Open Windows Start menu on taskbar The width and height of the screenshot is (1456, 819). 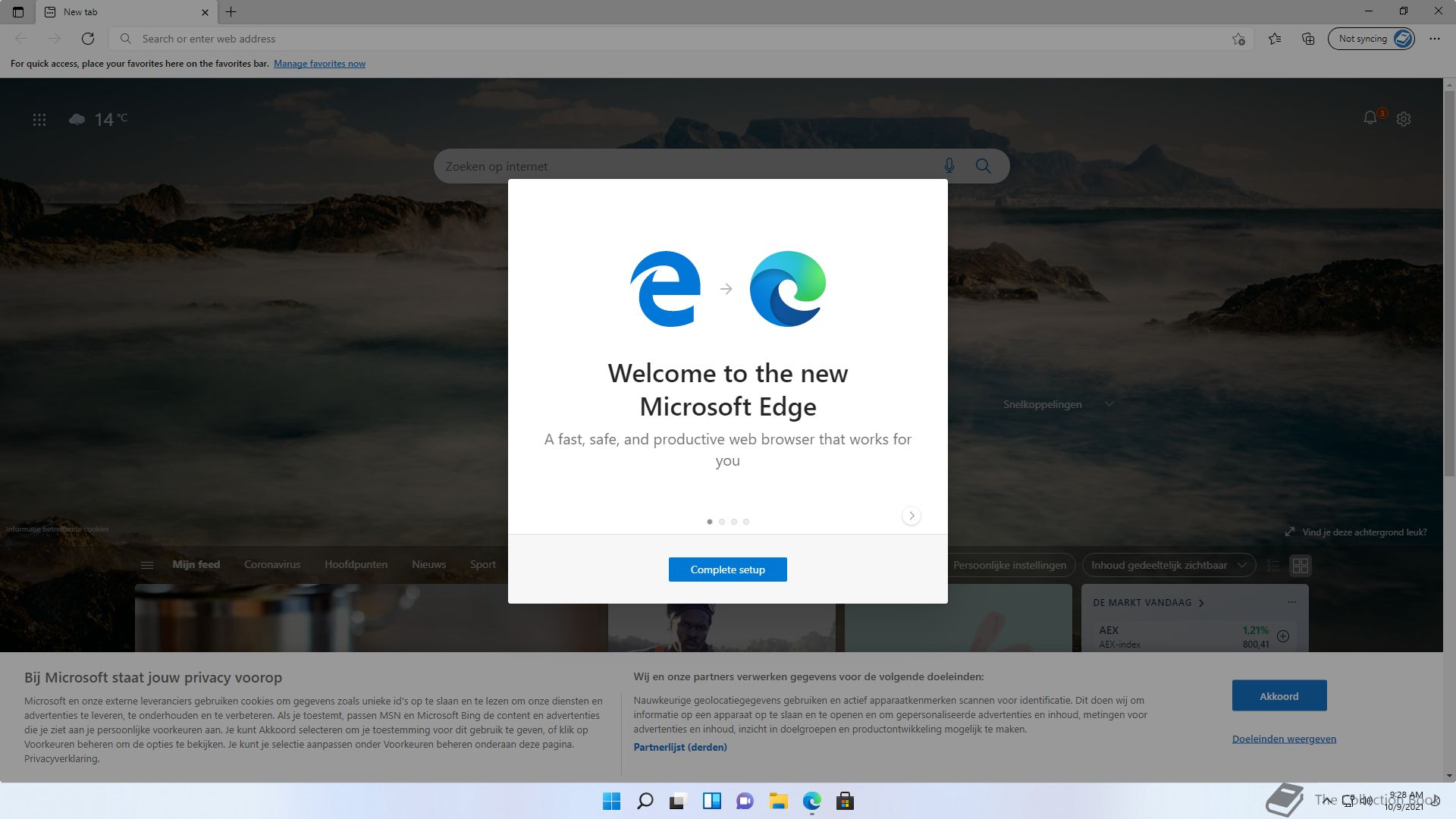click(x=611, y=801)
